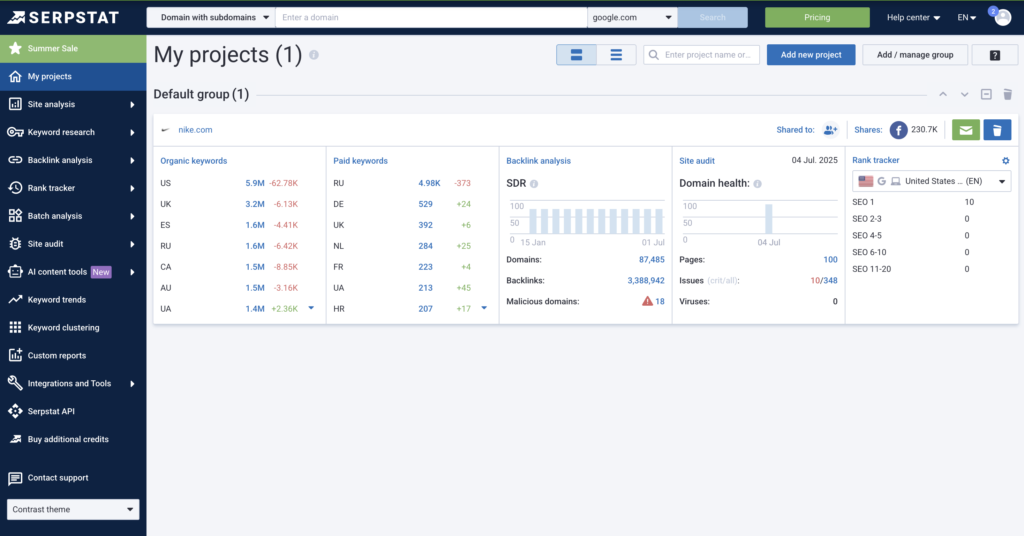The image size is (1024, 536).
Task: Switch to the card view layout
Action: pos(576,55)
